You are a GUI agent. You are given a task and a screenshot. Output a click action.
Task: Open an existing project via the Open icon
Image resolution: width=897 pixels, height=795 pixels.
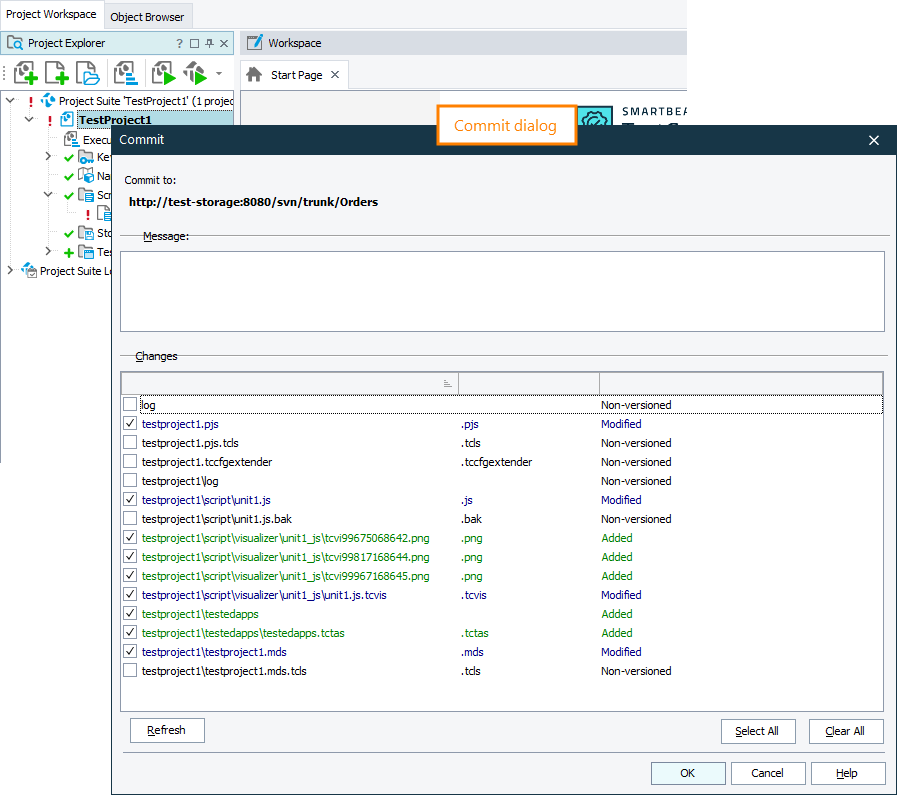[x=88, y=73]
